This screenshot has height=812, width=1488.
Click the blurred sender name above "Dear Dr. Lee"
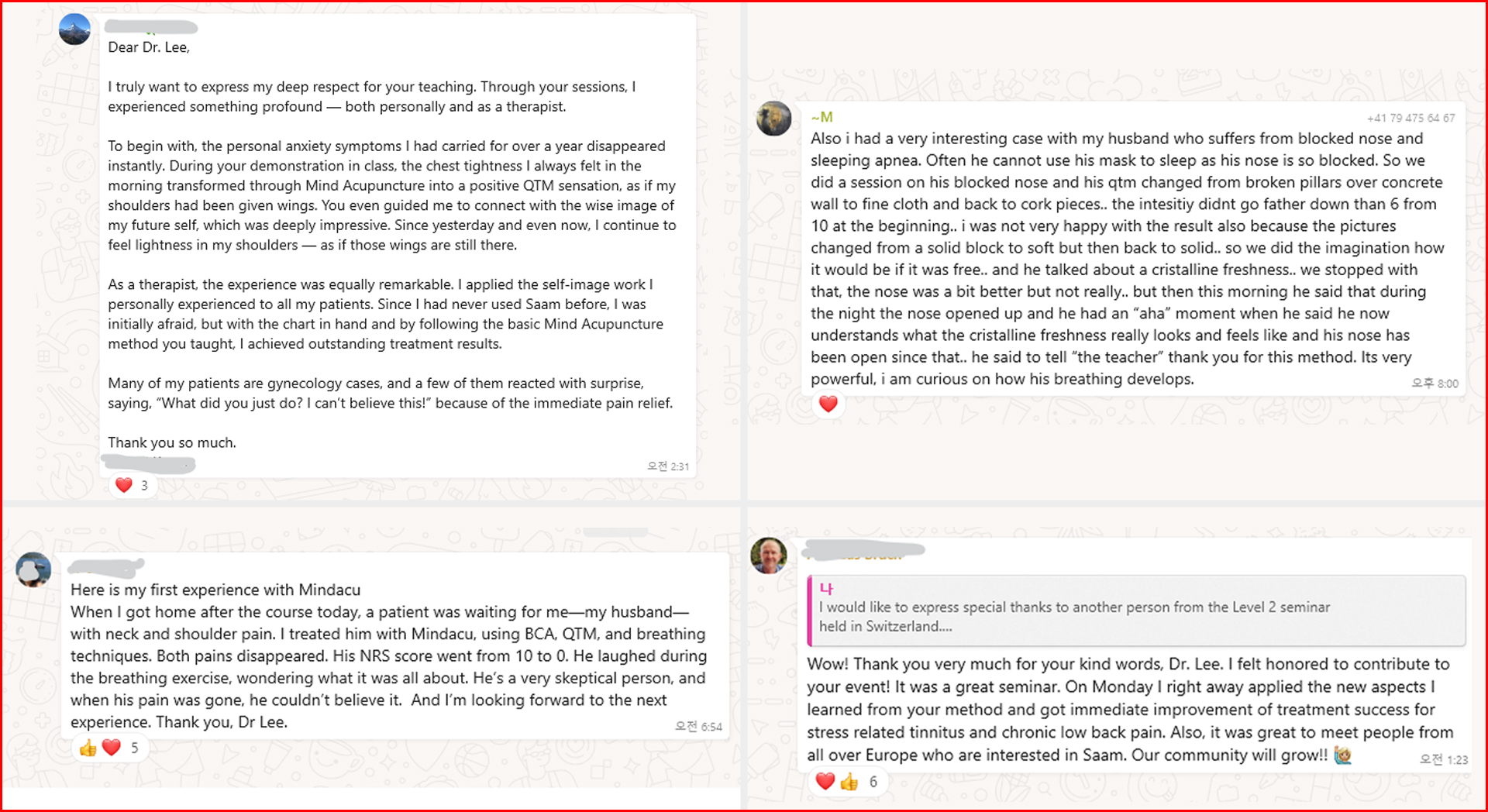point(151,28)
